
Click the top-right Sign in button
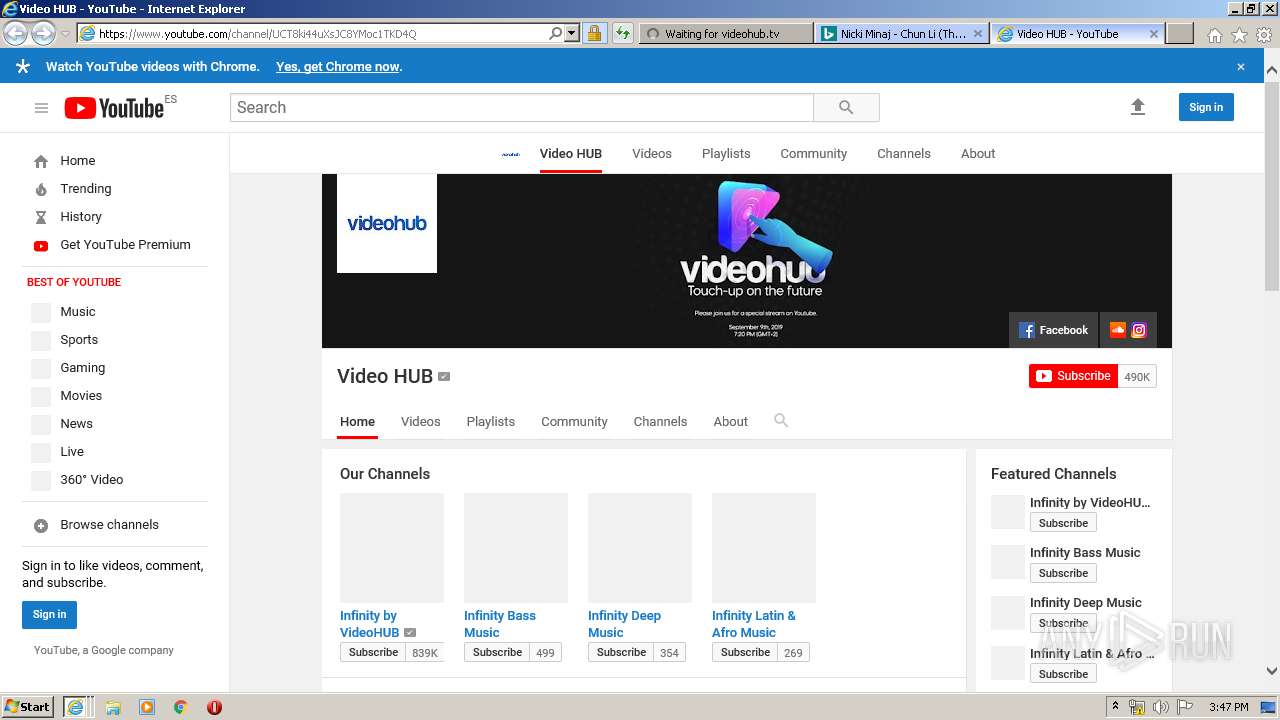[1206, 108]
